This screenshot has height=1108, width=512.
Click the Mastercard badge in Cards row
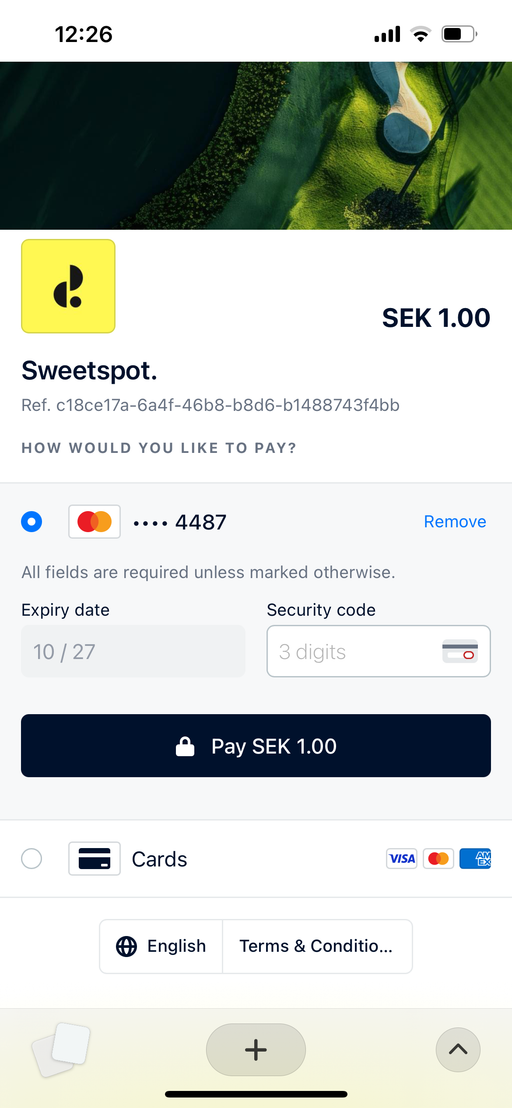point(439,859)
